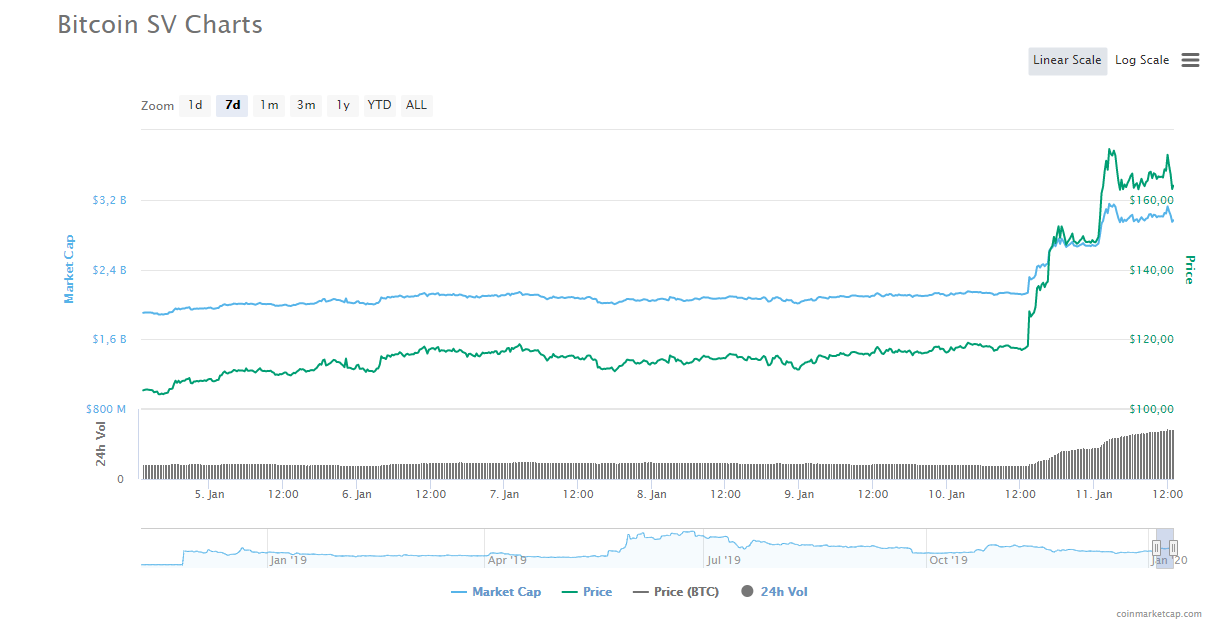
Task: Set zoom range to 7d
Action: tap(232, 105)
